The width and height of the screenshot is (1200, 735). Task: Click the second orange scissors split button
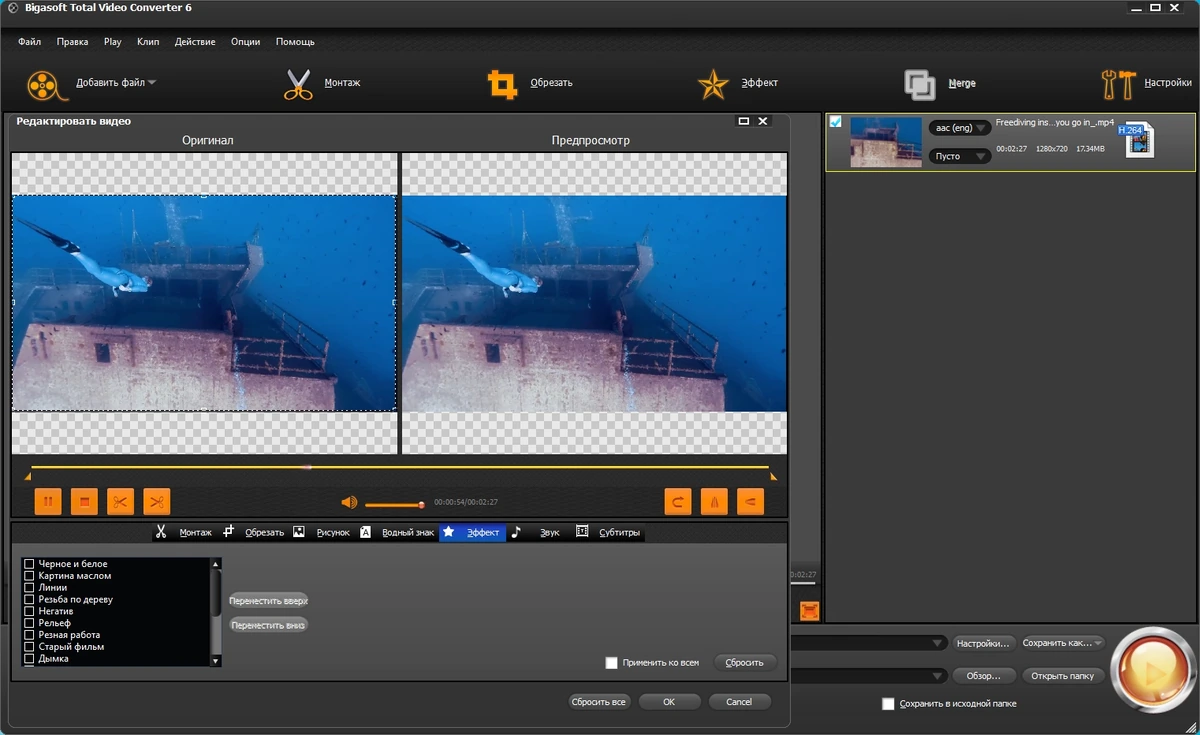tap(156, 501)
